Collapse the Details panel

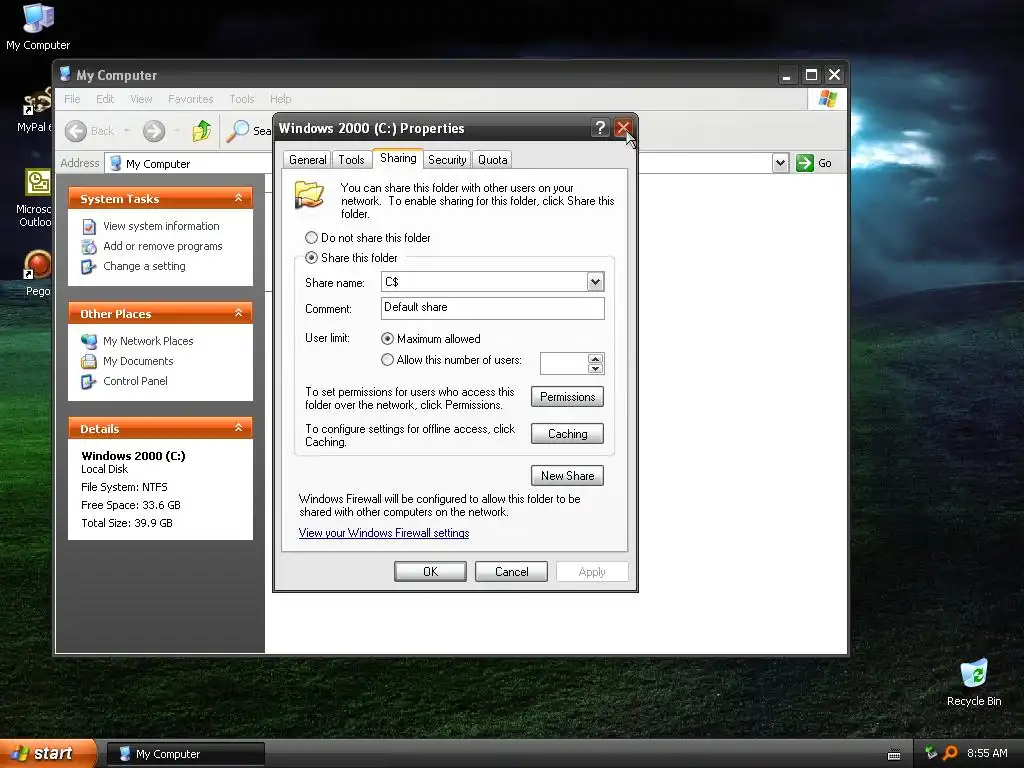coord(238,428)
